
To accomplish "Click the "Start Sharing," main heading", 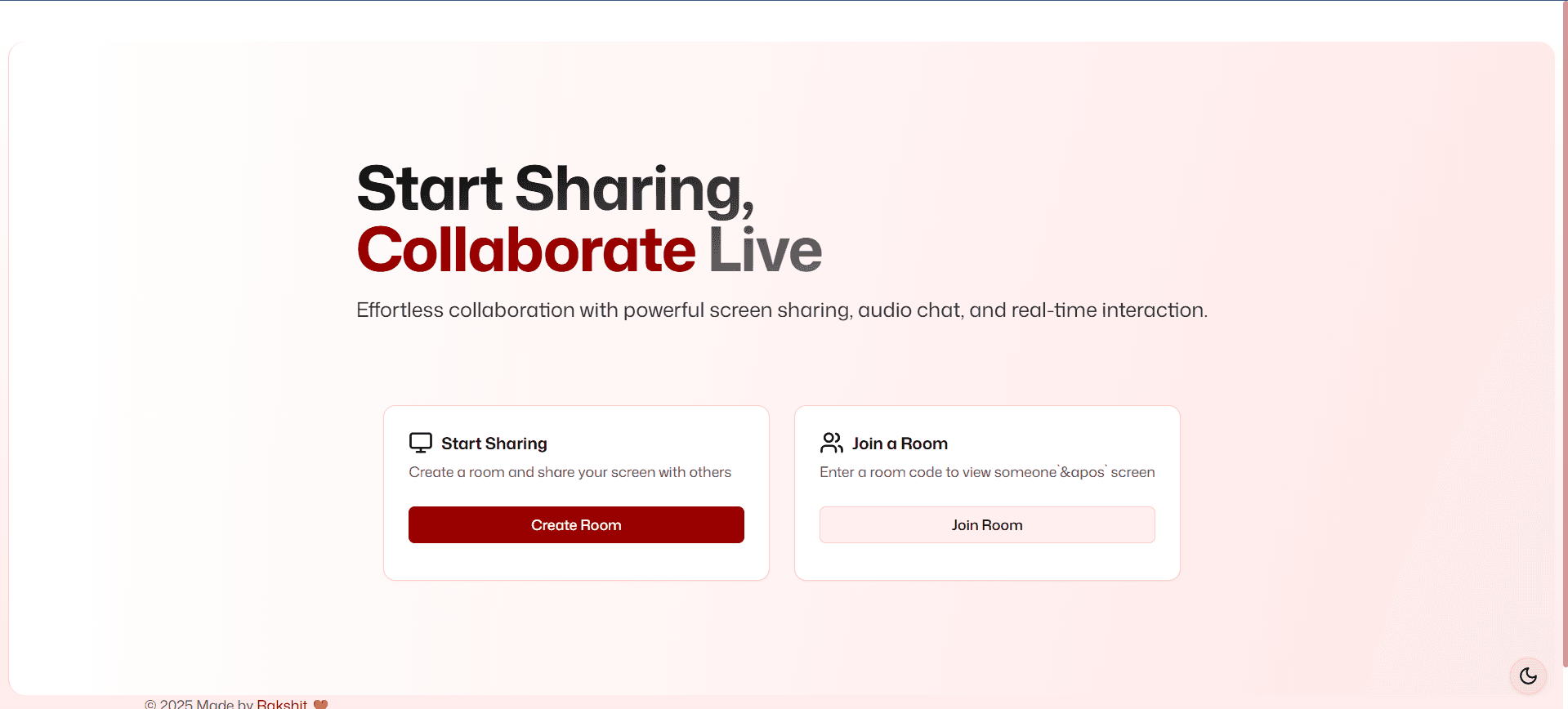I will point(556,190).
